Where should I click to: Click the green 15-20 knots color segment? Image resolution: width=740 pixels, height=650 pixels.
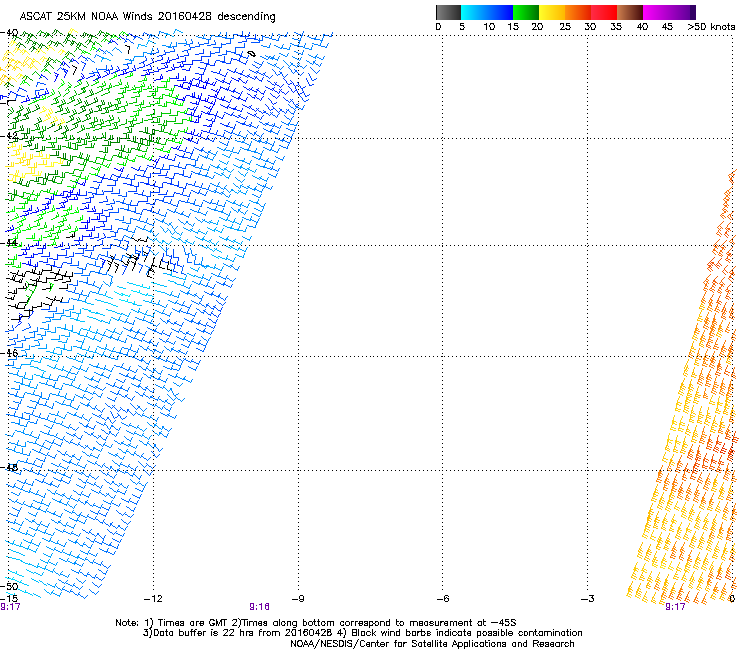tap(526, 12)
